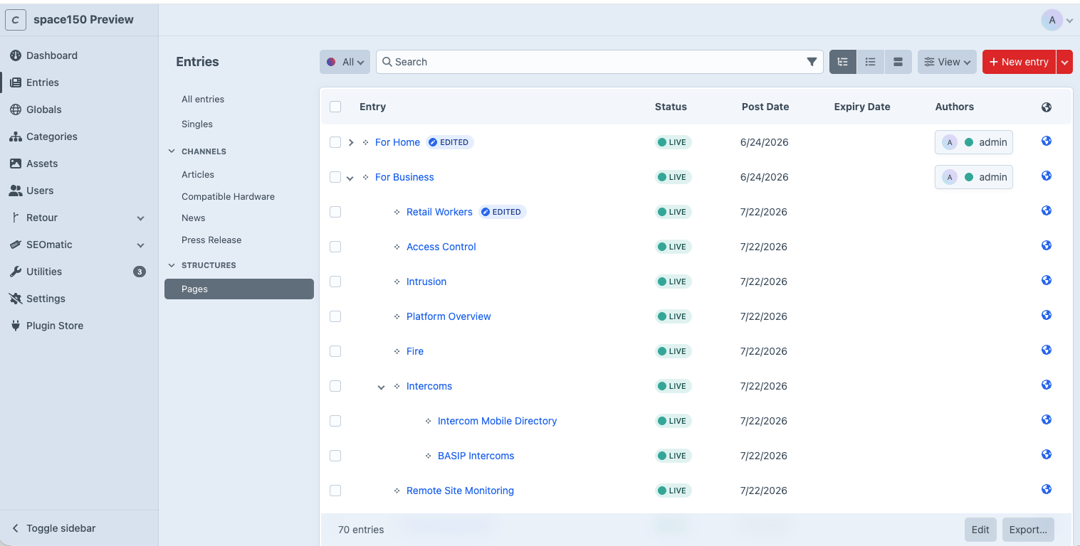The height and width of the screenshot is (546, 1080).
Task: Click the Assets image icon
Action: tap(15, 163)
